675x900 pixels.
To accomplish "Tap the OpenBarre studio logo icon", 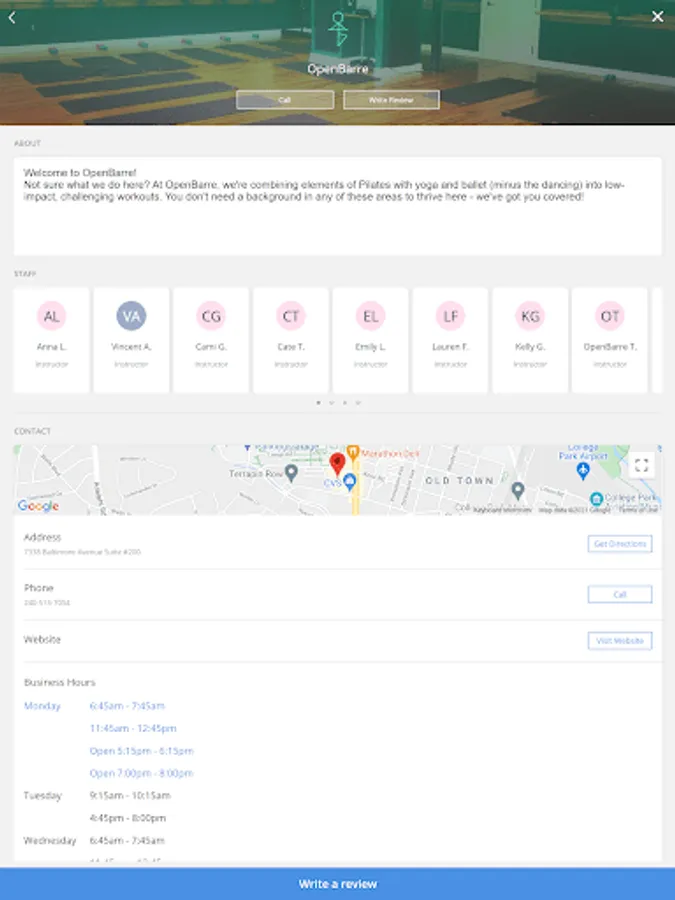I will (x=338, y=29).
